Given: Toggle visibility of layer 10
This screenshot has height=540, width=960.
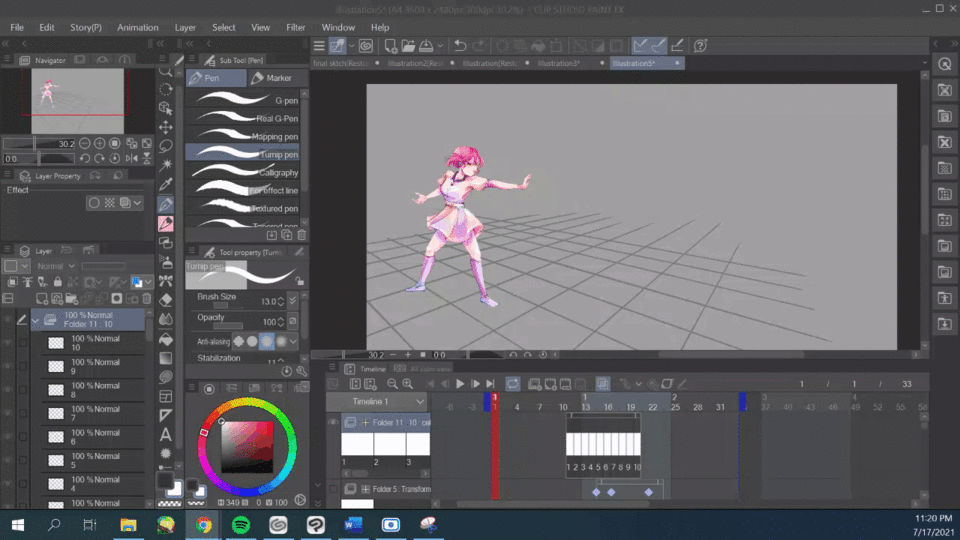Looking at the screenshot, I should 8,343.
